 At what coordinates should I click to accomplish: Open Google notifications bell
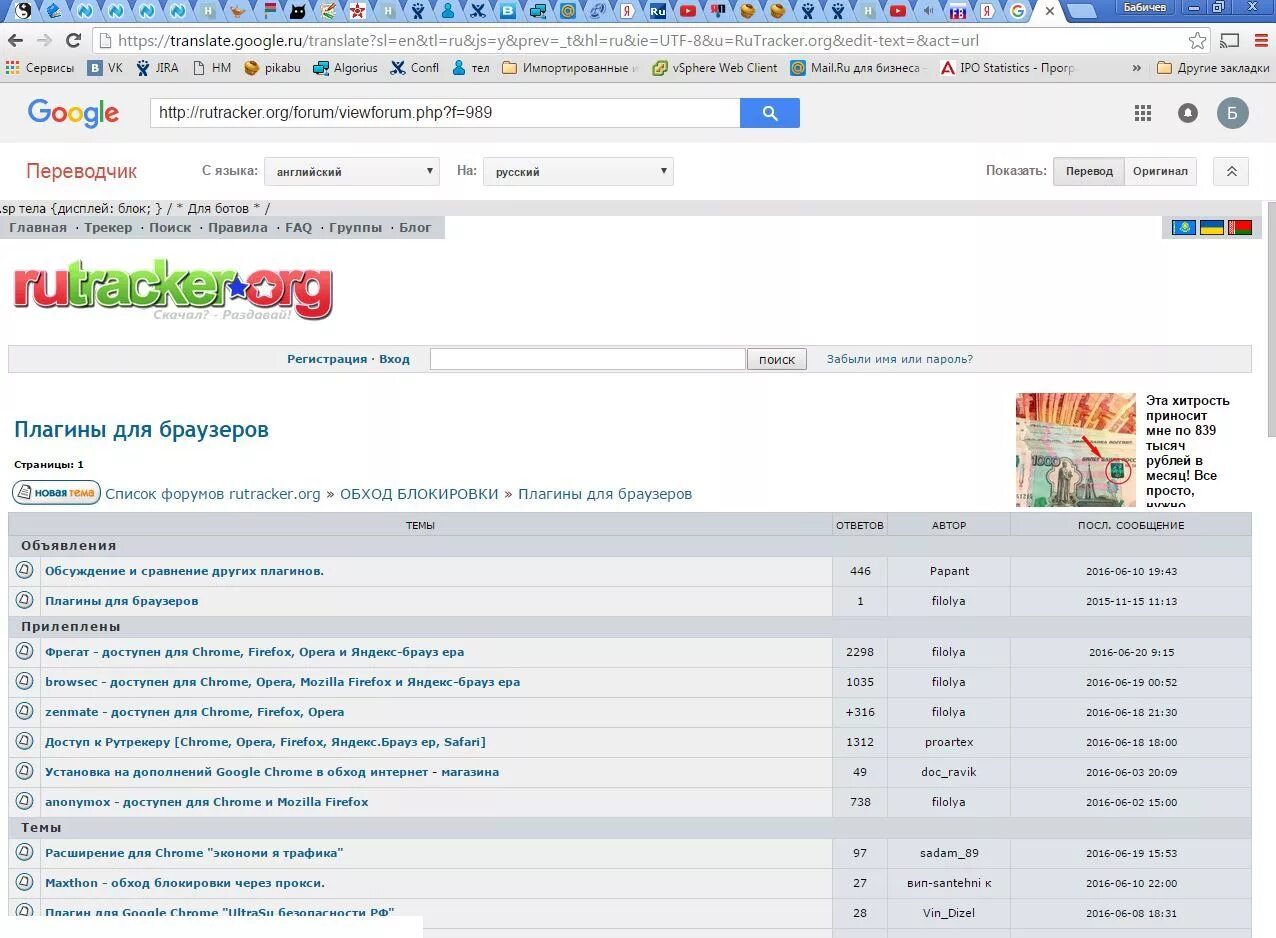tap(1188, 113)
